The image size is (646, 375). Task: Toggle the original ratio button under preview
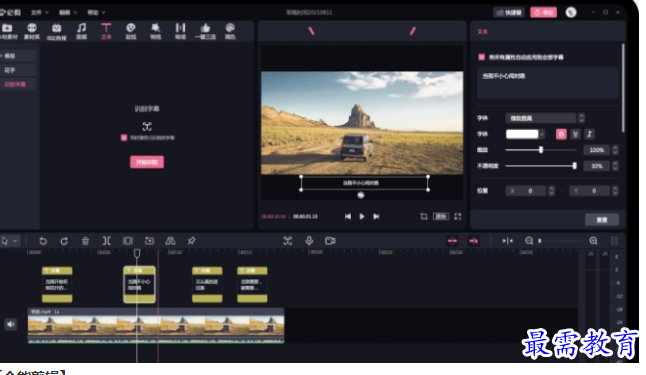pyautogui.click(x=441, y=217)
